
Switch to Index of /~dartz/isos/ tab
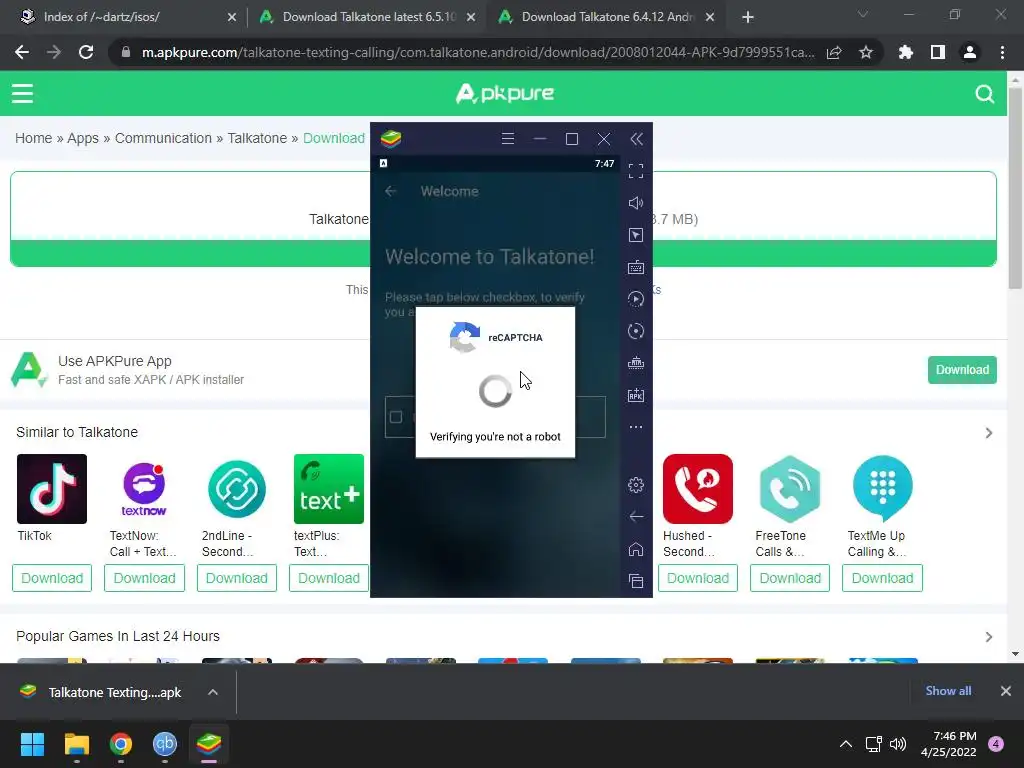[127, 17]
